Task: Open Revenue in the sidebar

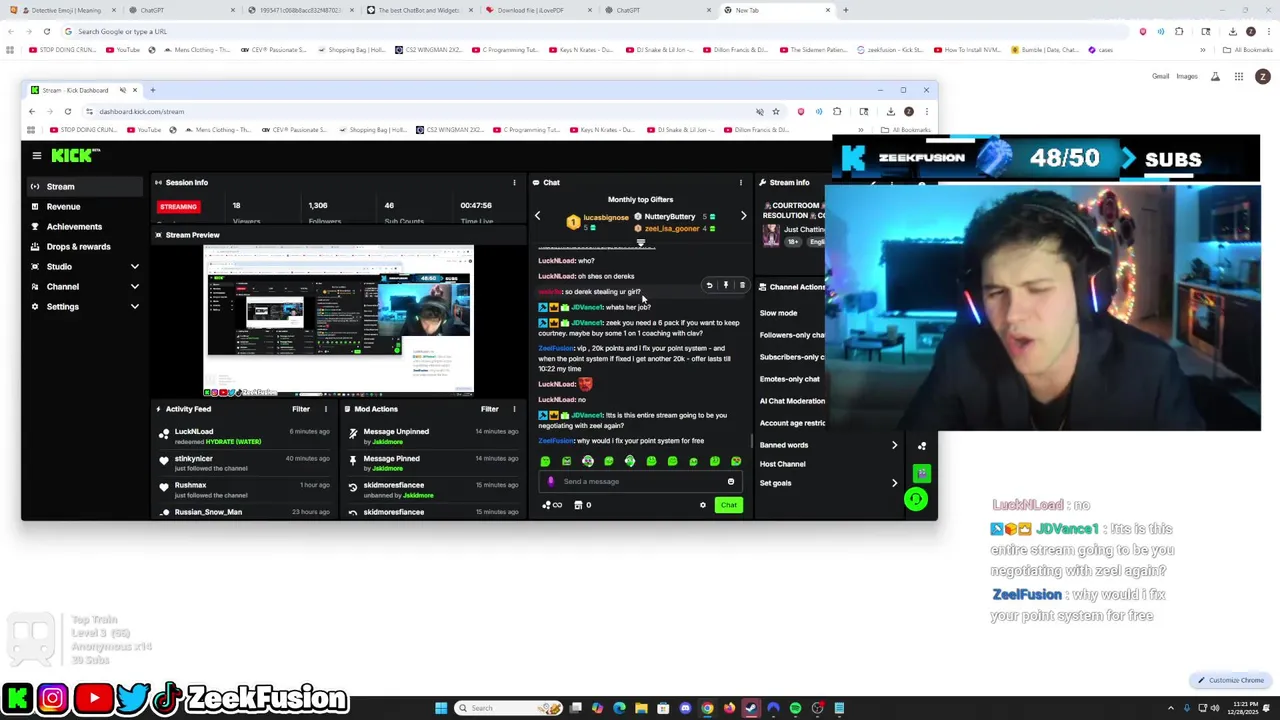Action: [63, 207]
